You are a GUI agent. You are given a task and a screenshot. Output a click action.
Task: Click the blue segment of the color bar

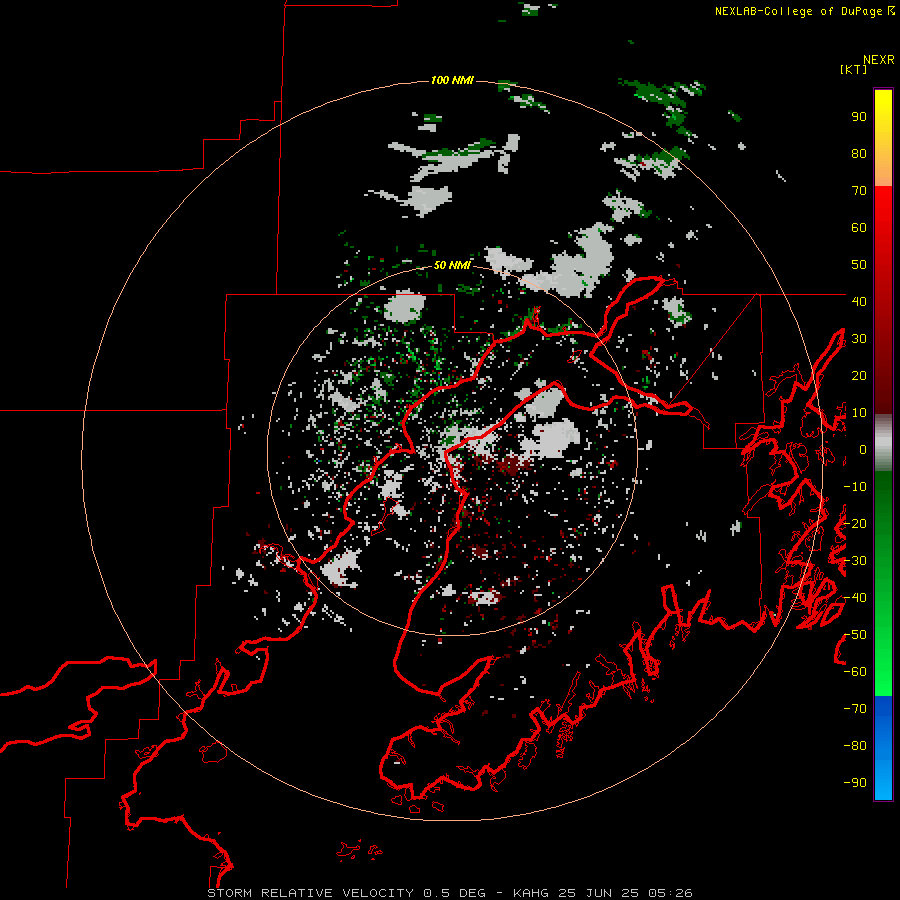coord(883,748)
